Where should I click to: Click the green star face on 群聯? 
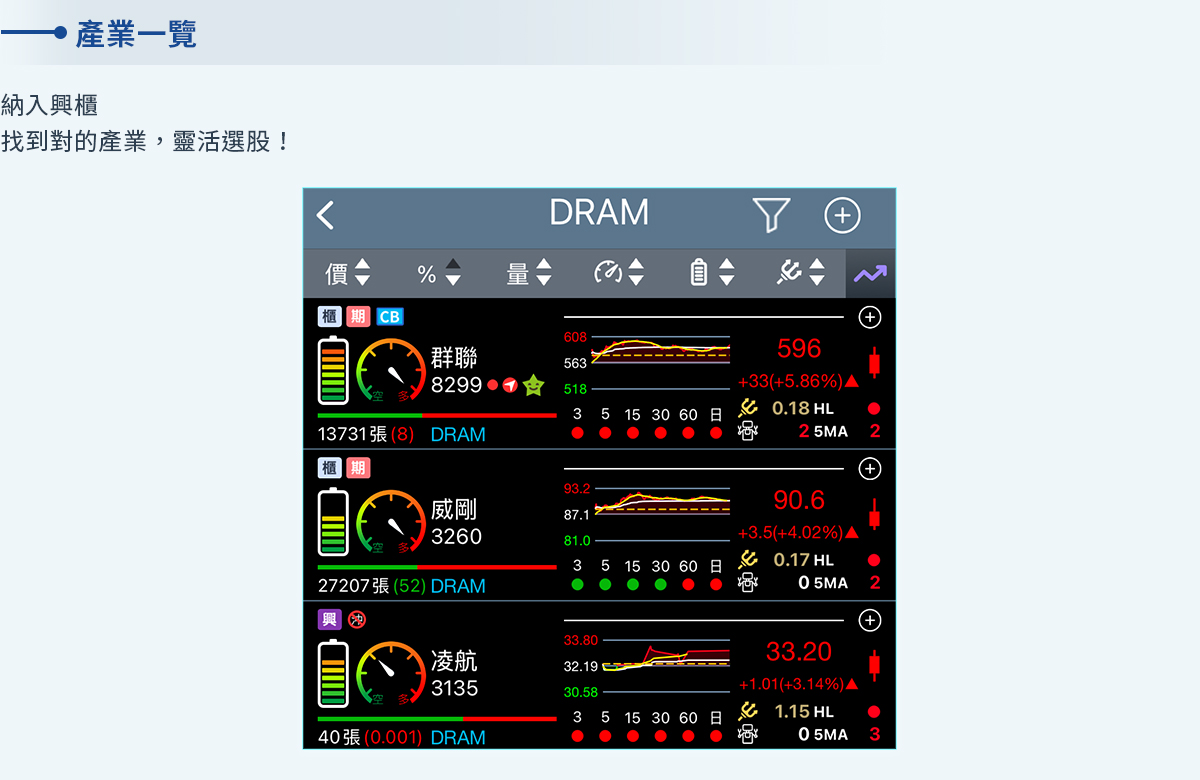[x=534, y=385]
